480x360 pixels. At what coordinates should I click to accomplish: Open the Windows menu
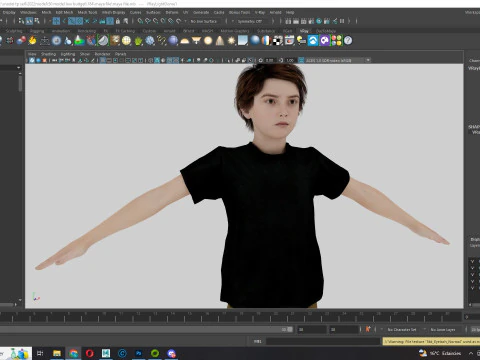[x=28, y=12]
